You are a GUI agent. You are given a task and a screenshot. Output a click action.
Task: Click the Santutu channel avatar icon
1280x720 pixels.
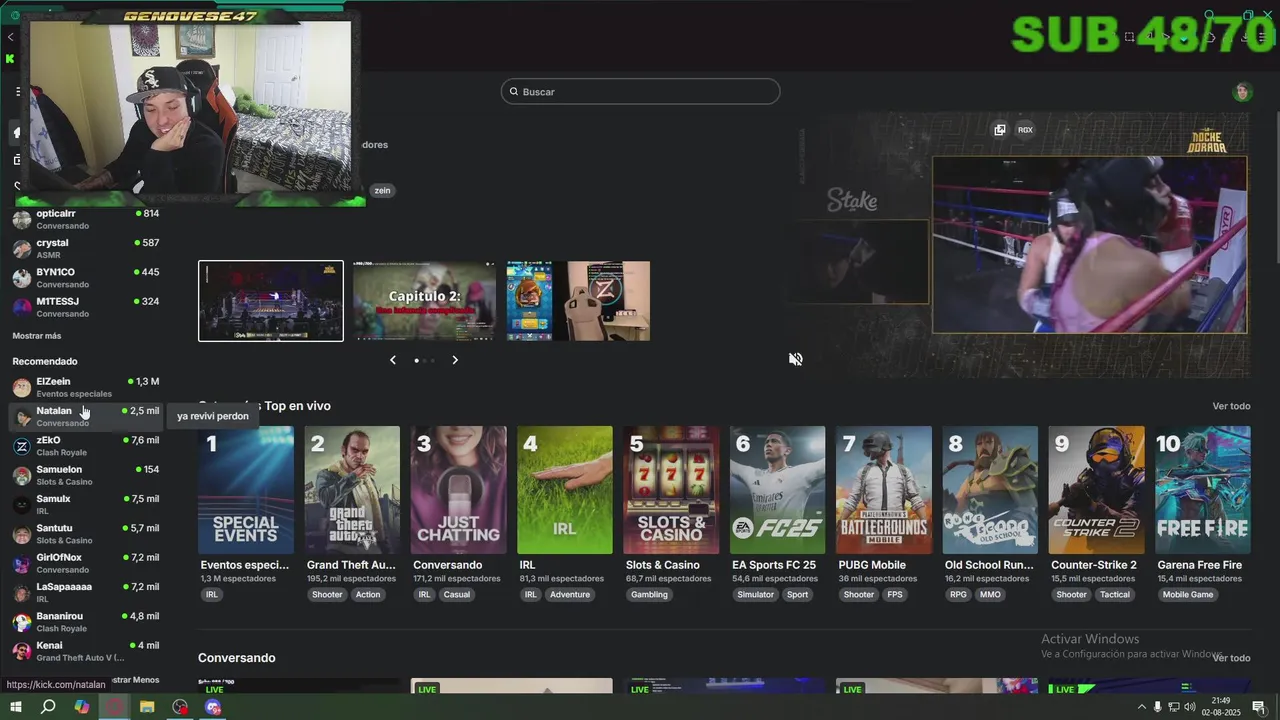click(22, 534)
